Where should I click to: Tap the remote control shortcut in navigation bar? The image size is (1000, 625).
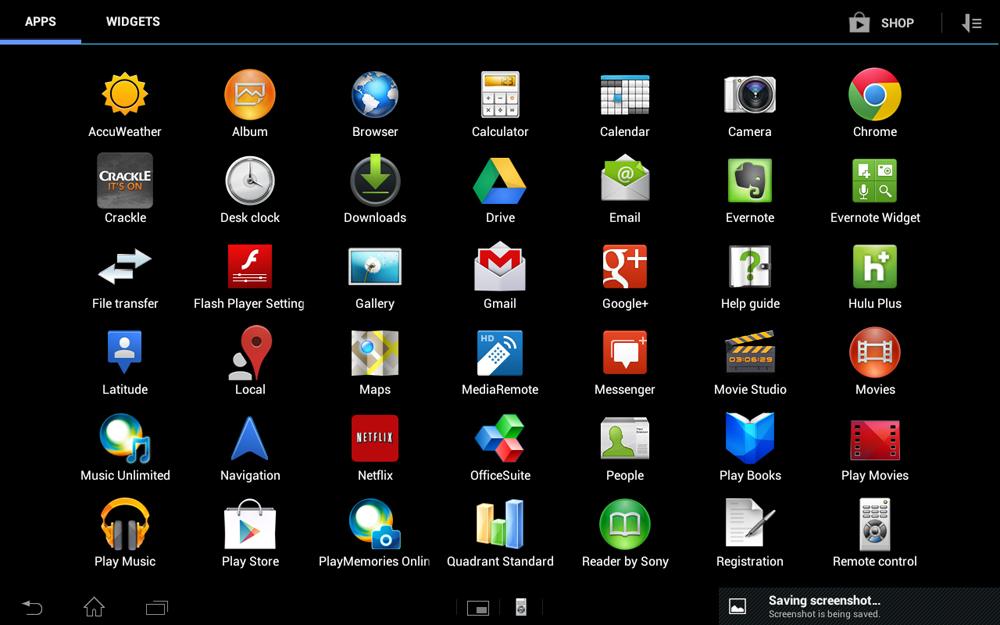(x=521, y=607)
